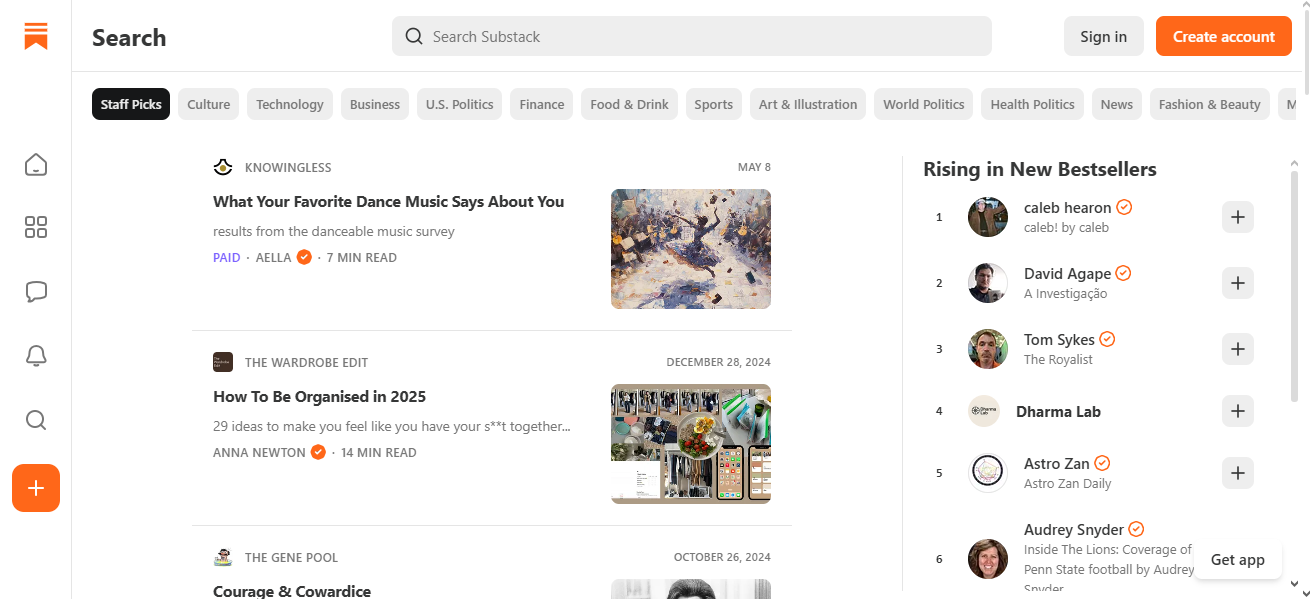1312x599 pixels.
Task: Follow caleb hearon with plus button
Action: (x=1237, y=217)
